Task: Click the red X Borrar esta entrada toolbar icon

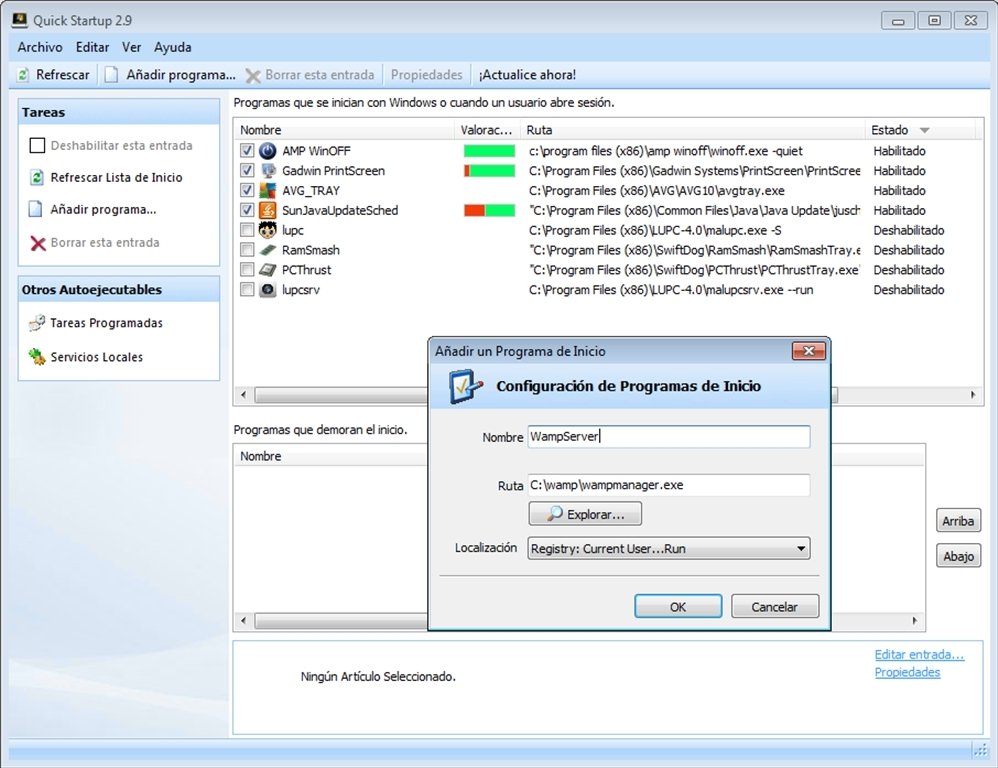Action: [253, 76]
